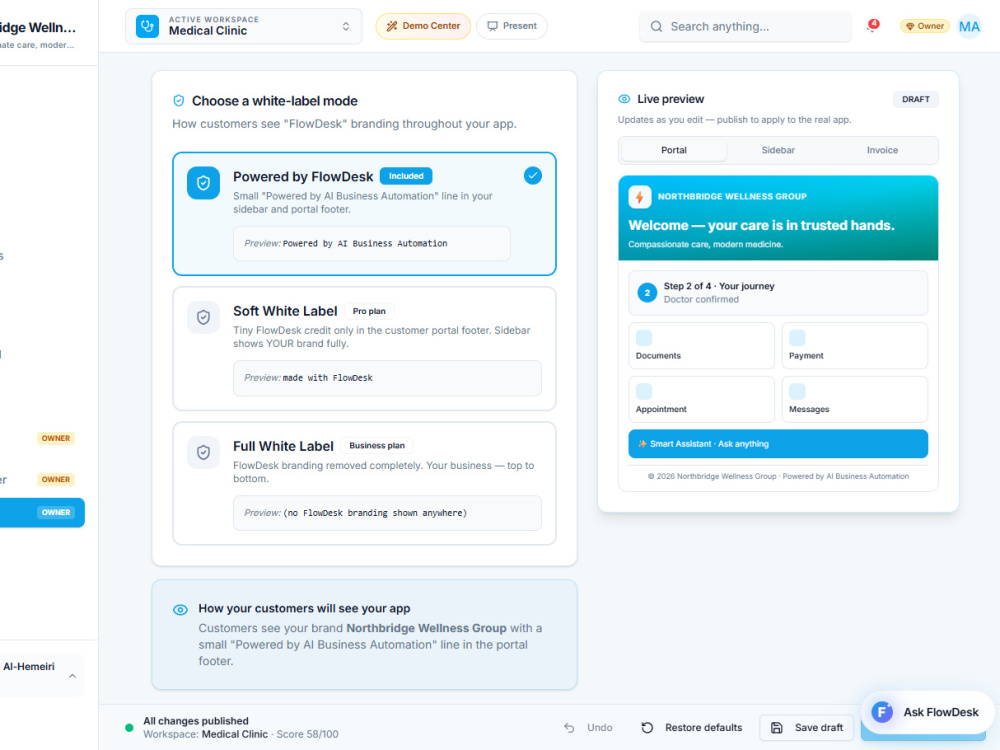Image resolution: width=1000 pixels, height=750 pixels.
Task: Select the Full White Label option
Action: tap(364, 483)
